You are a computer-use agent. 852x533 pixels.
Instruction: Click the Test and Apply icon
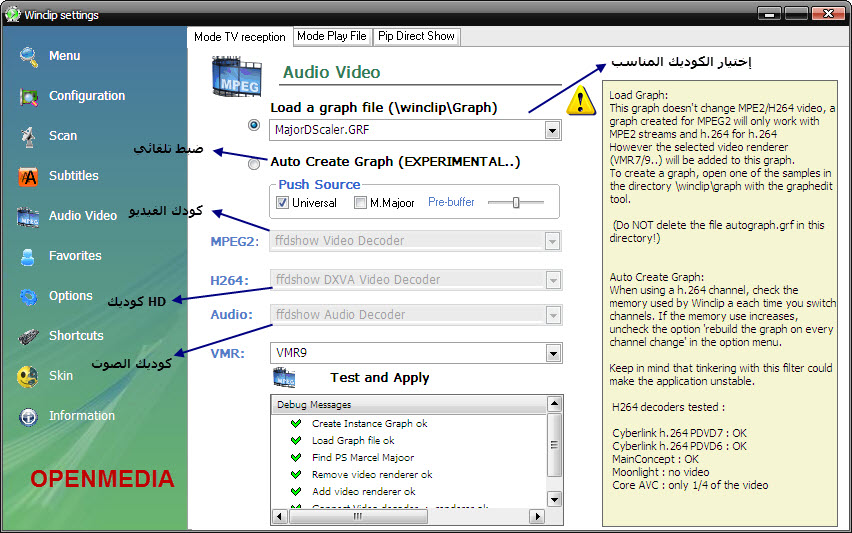[x=284, y=378]
